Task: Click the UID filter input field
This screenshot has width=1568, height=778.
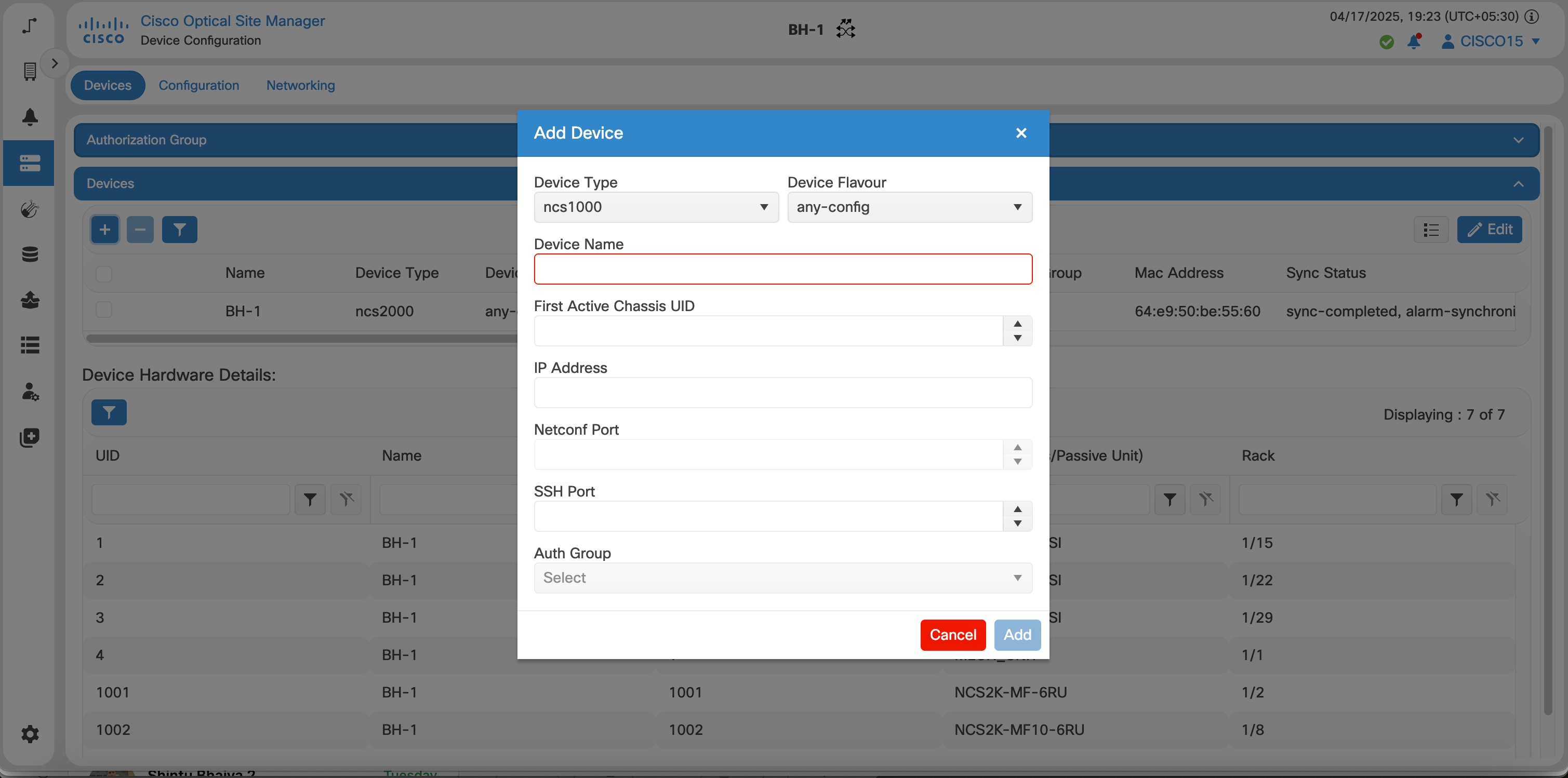Action: [191, 500]
